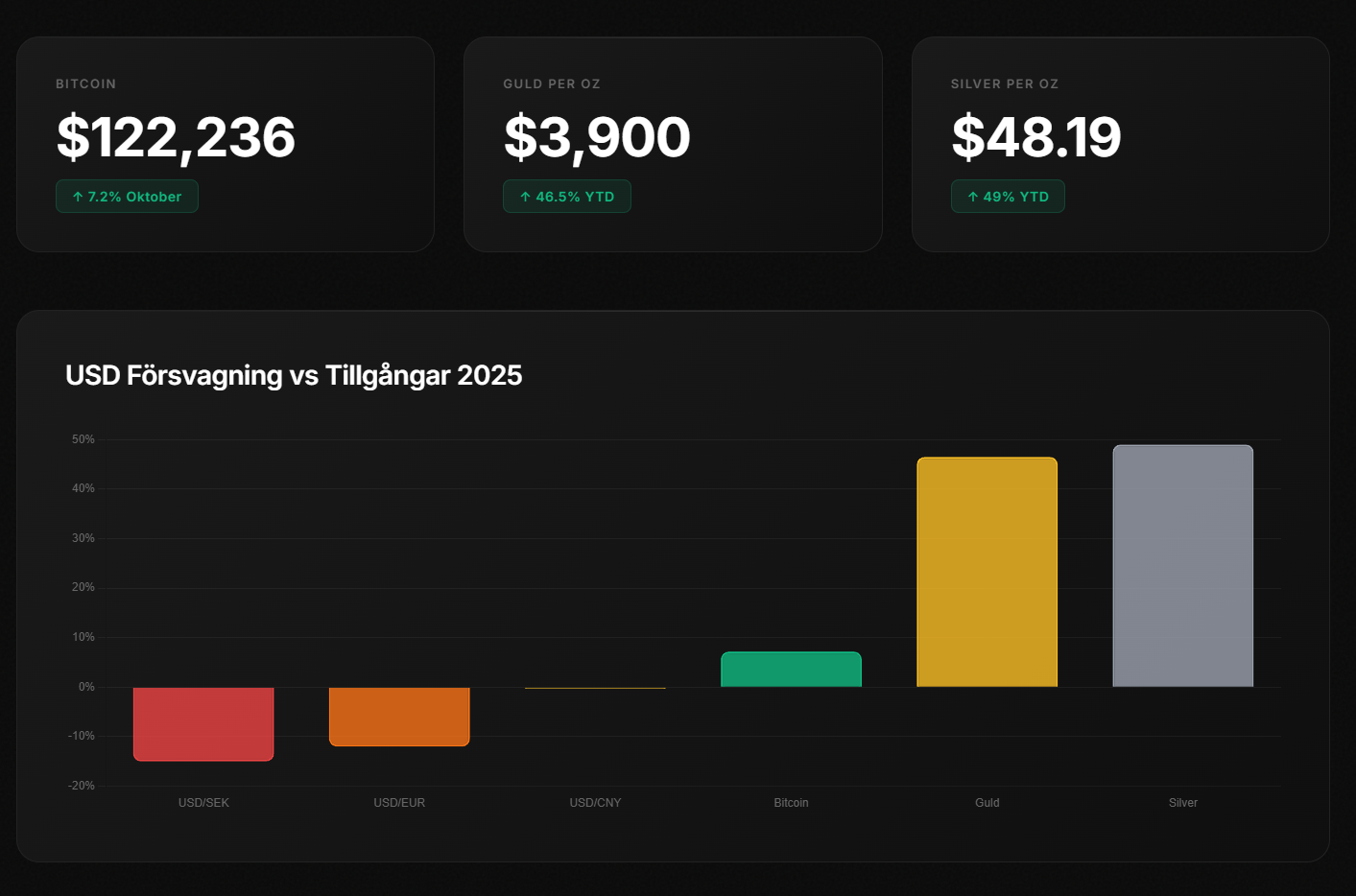The image size is (1356, 896).
Task: Click the orange USD/EUR bar
Action: (x=399, y=716)
